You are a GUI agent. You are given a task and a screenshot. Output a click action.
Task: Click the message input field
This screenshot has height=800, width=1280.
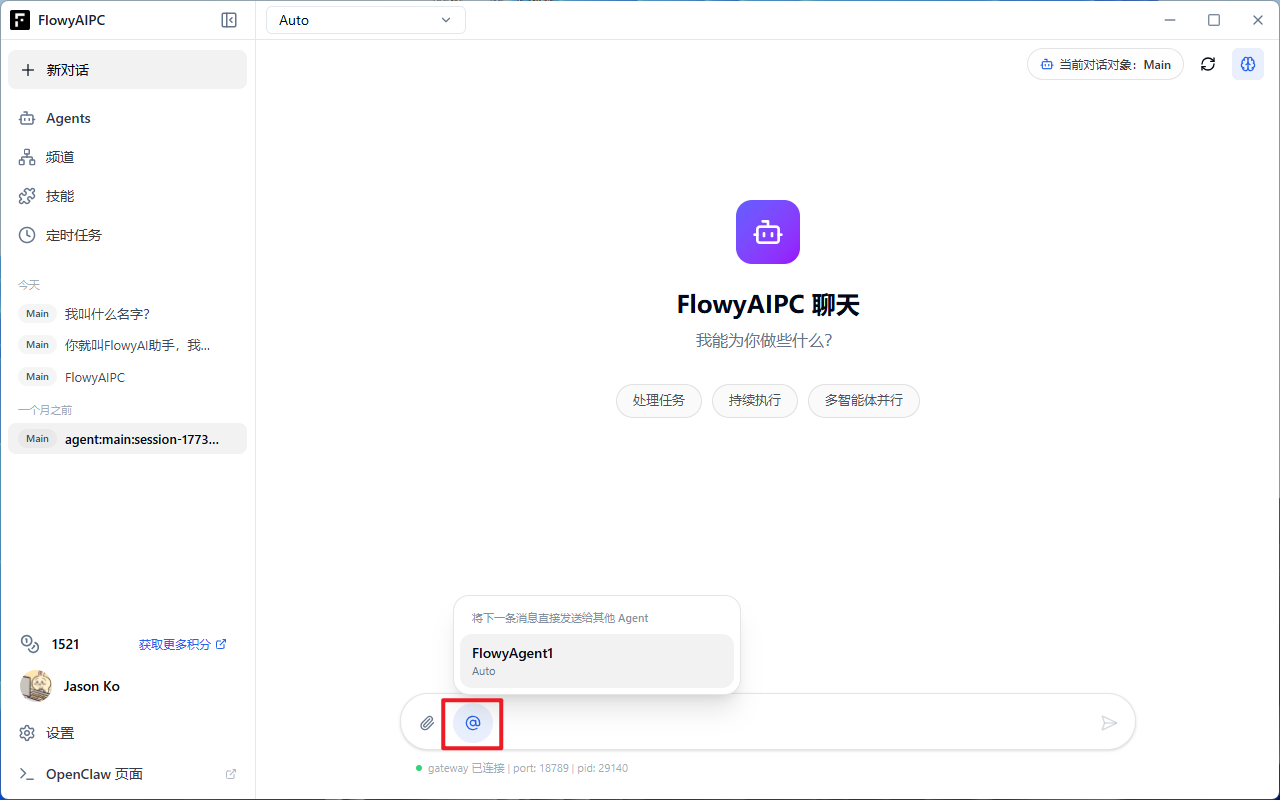(780, 722)
